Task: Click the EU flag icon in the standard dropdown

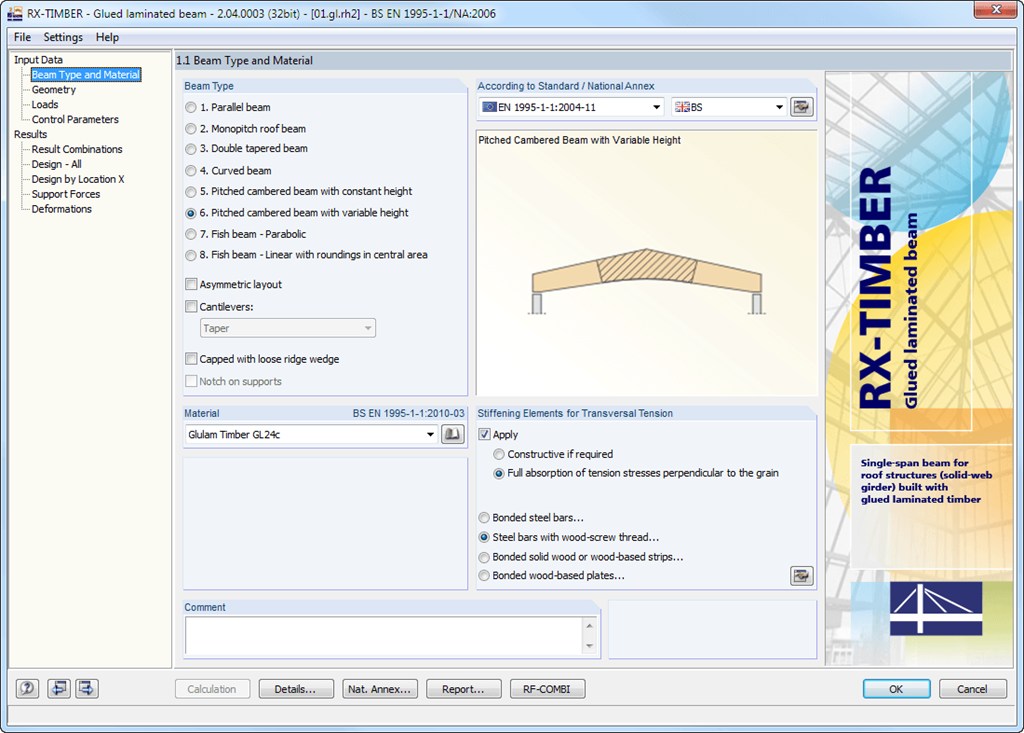Action: pyautogui.click(x=490, y=106)
